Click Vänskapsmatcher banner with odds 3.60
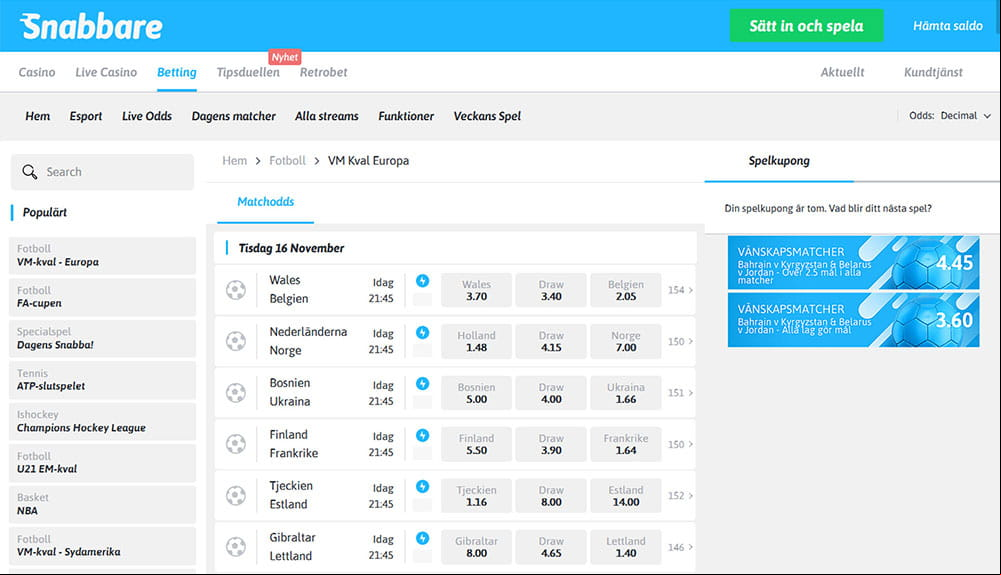The image size is (1001, 575). click(x=854, y=320)
